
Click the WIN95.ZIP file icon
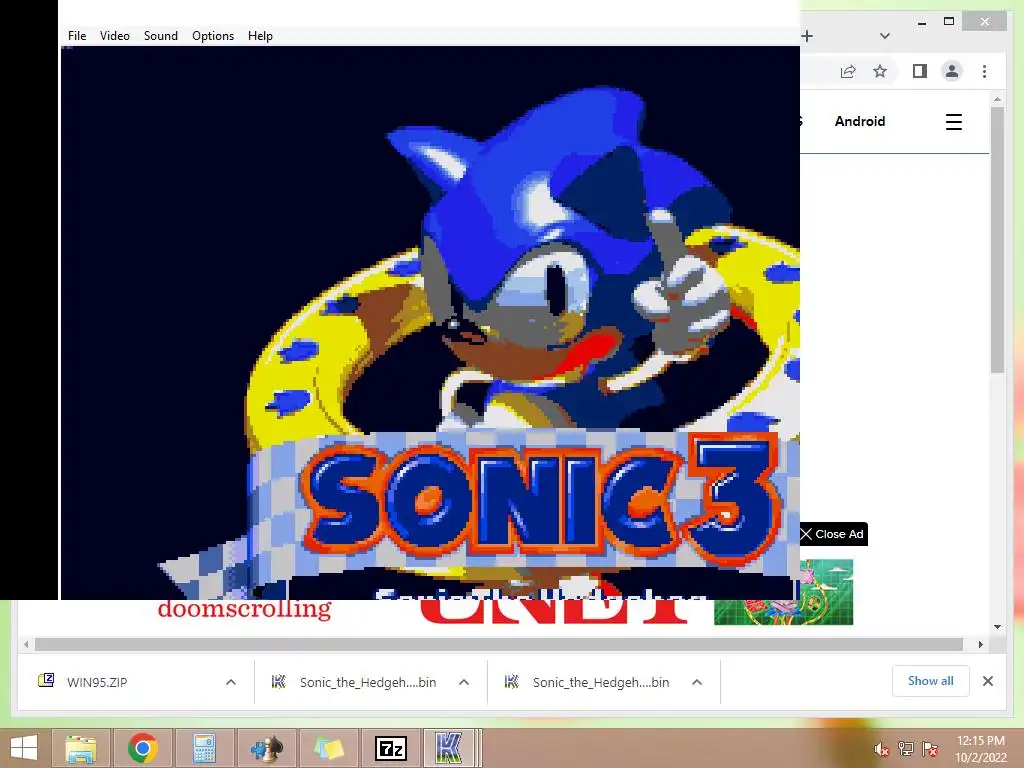click(46, 681)
